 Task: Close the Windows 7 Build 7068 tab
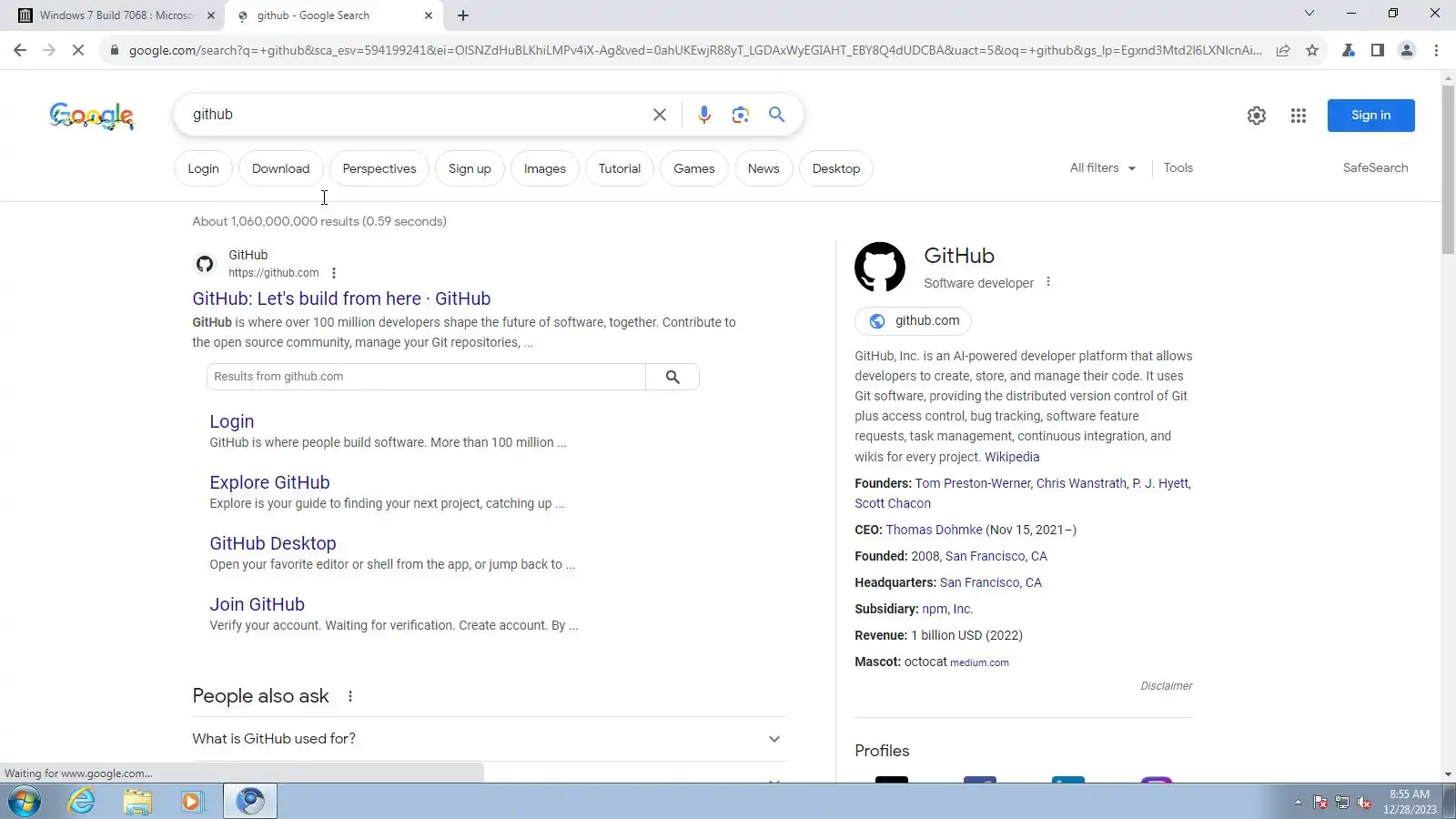[211, 15]
